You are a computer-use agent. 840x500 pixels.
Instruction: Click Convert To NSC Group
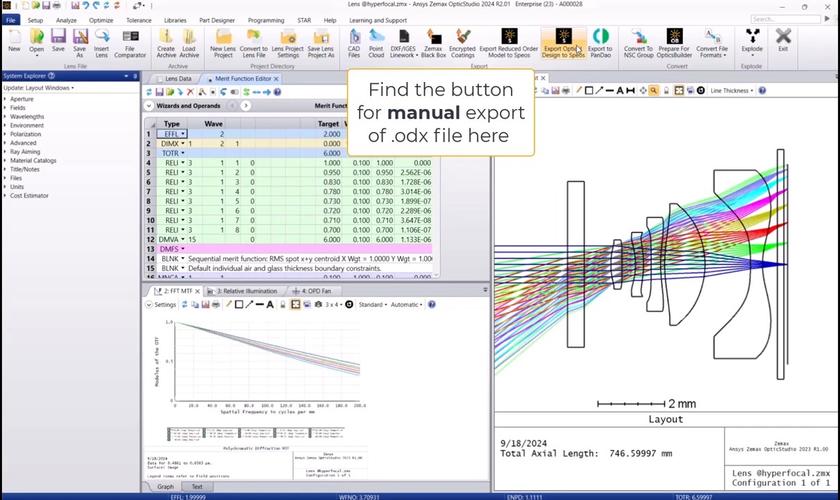click(x=639, y=43)
